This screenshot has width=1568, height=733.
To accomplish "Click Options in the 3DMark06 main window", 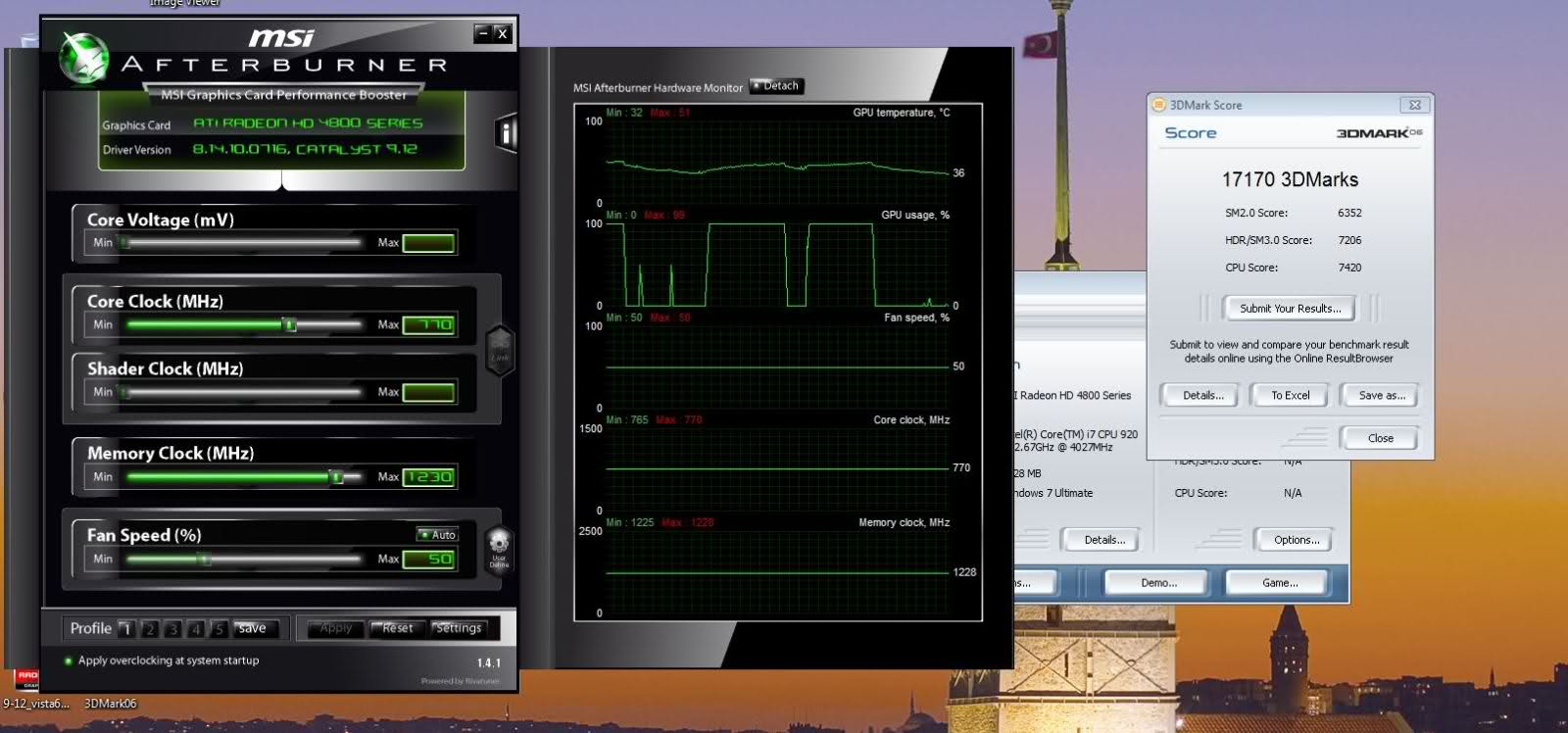I will click(1297, 540).
